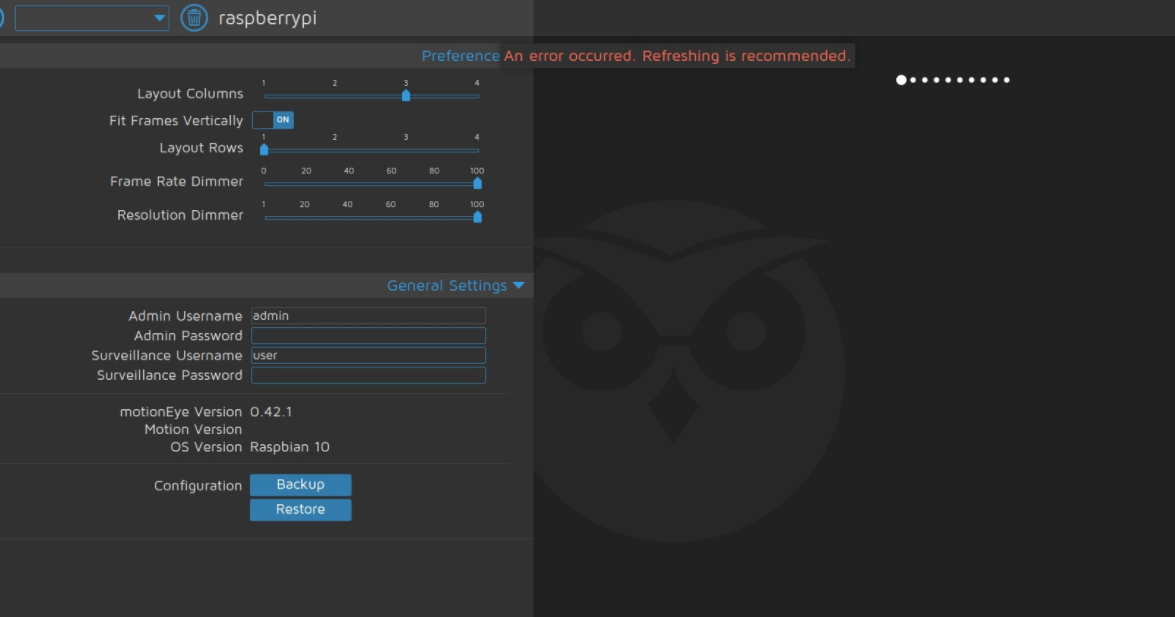Collapse the General Settings section
Screen dimensions: 1175x617
tap(457, 285)
